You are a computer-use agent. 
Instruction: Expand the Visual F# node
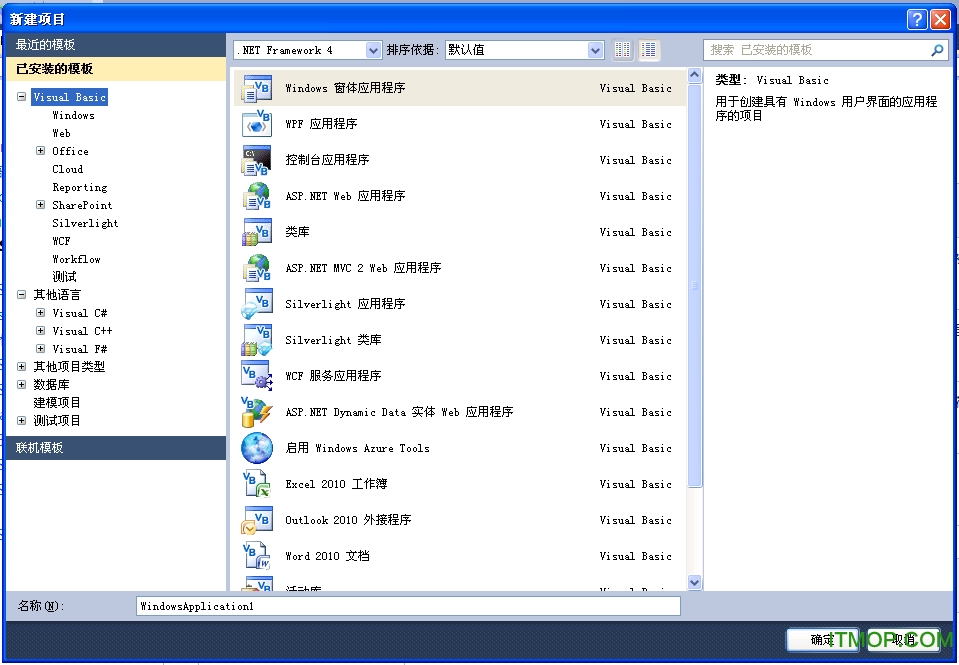(40, 349)
